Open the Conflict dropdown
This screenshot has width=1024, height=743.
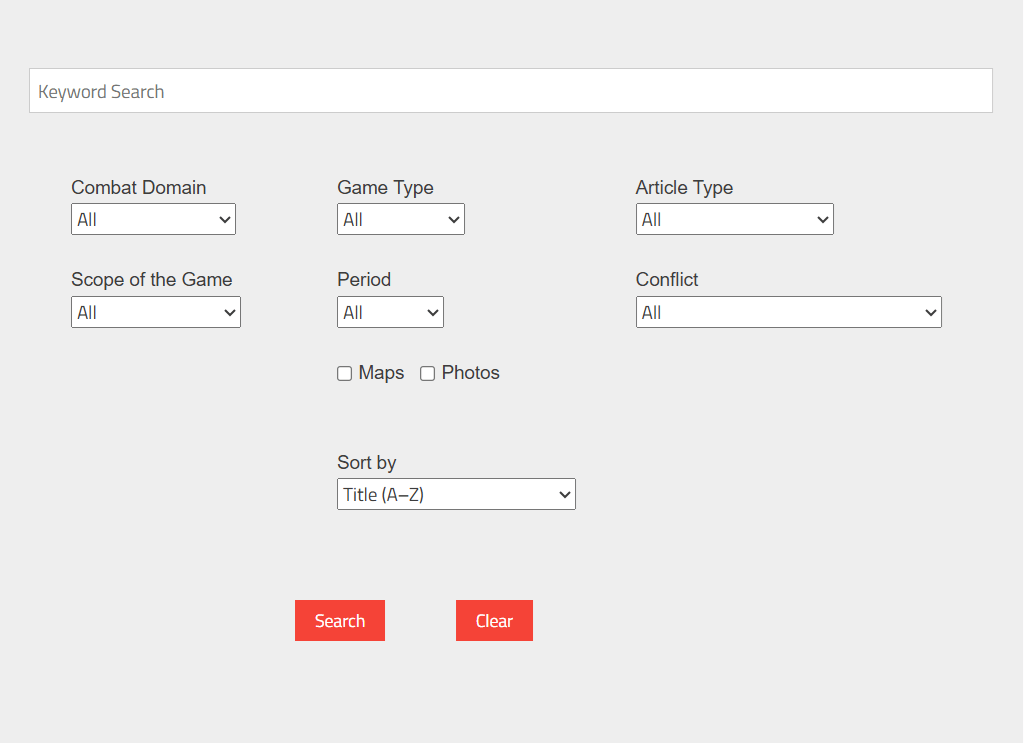click(789, 312)
